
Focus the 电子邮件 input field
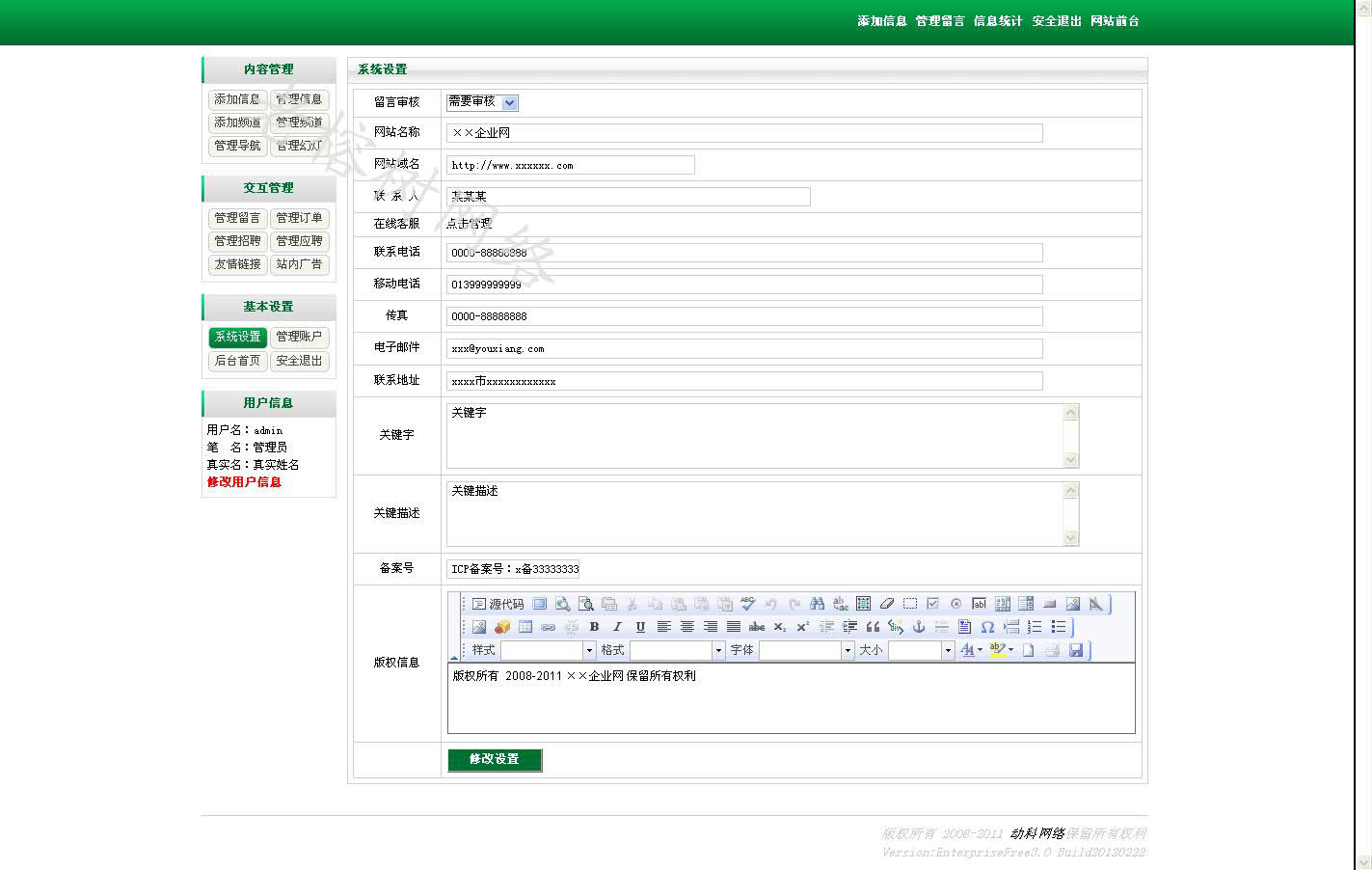pyautogui.click(x=744, y=349)
